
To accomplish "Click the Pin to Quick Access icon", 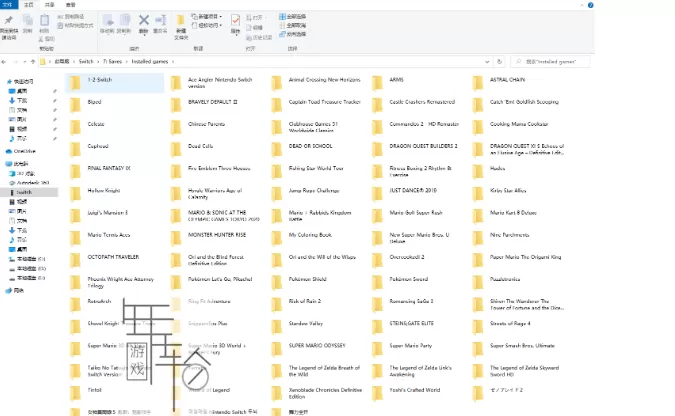I will click(x=9, y=22).
